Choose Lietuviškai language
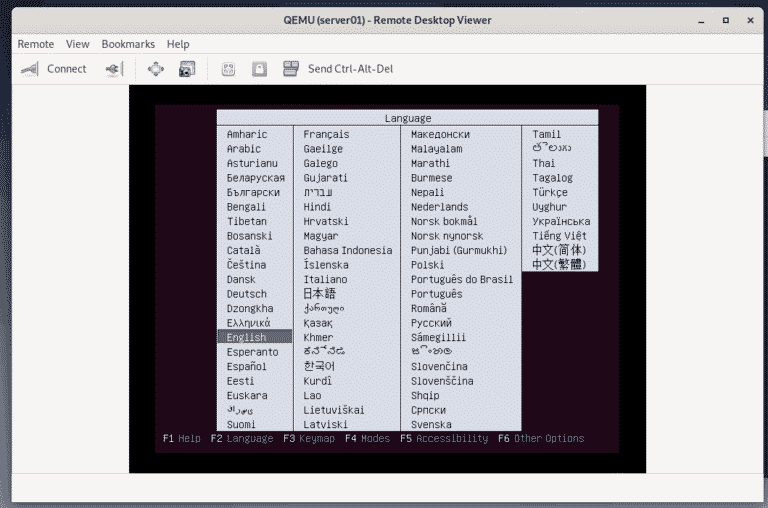 coord(334,410)
